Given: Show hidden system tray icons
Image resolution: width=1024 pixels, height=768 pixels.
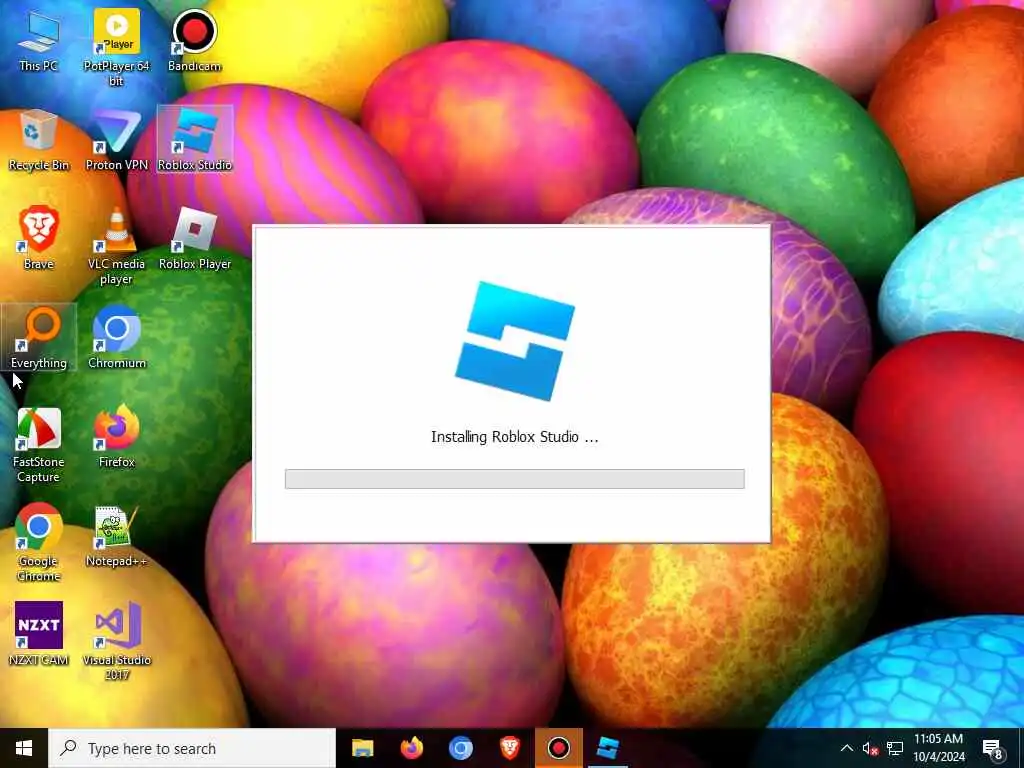Looking at the screenshot, I should (846, 748).
